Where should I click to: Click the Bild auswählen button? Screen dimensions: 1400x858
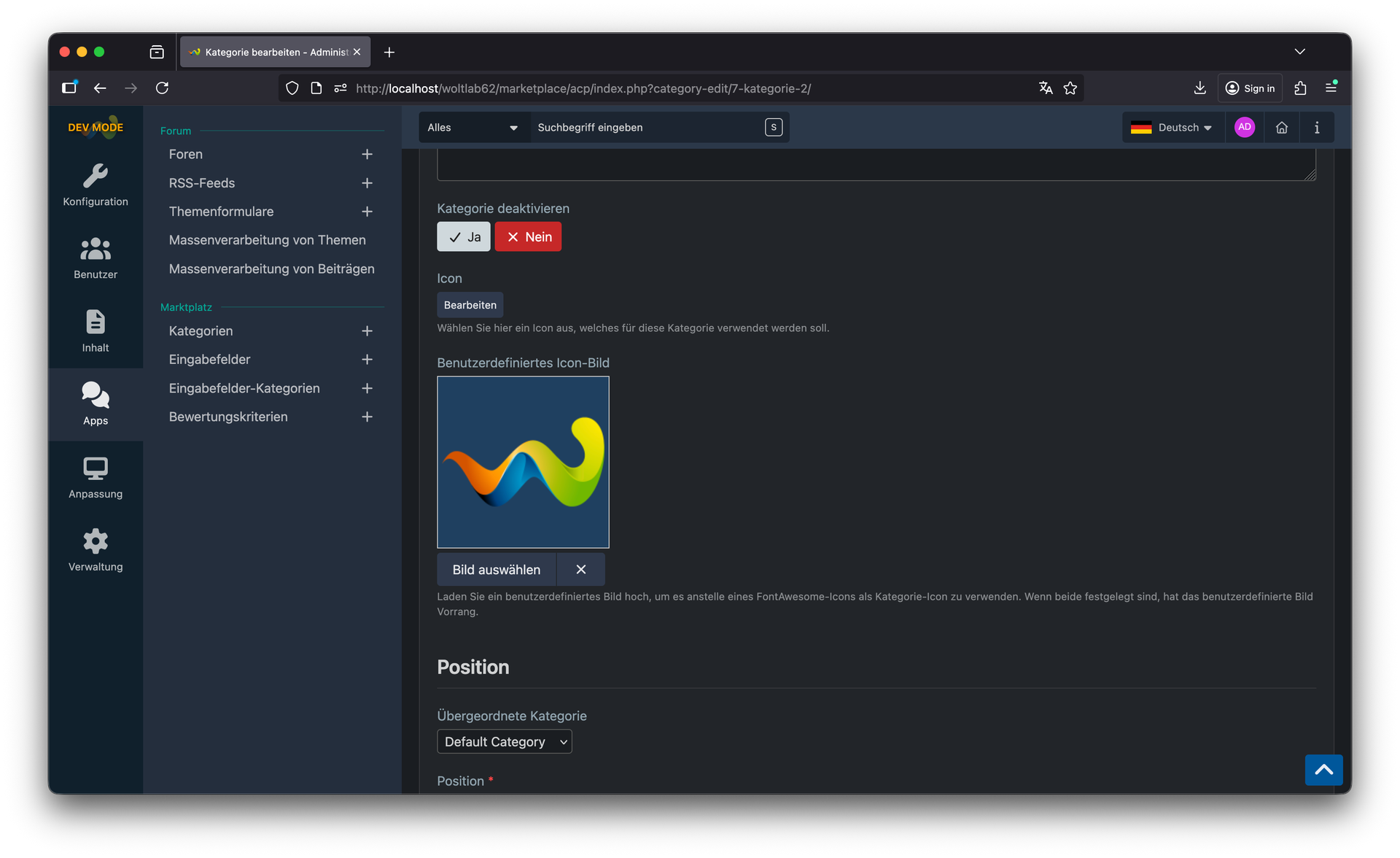(496, 570)
